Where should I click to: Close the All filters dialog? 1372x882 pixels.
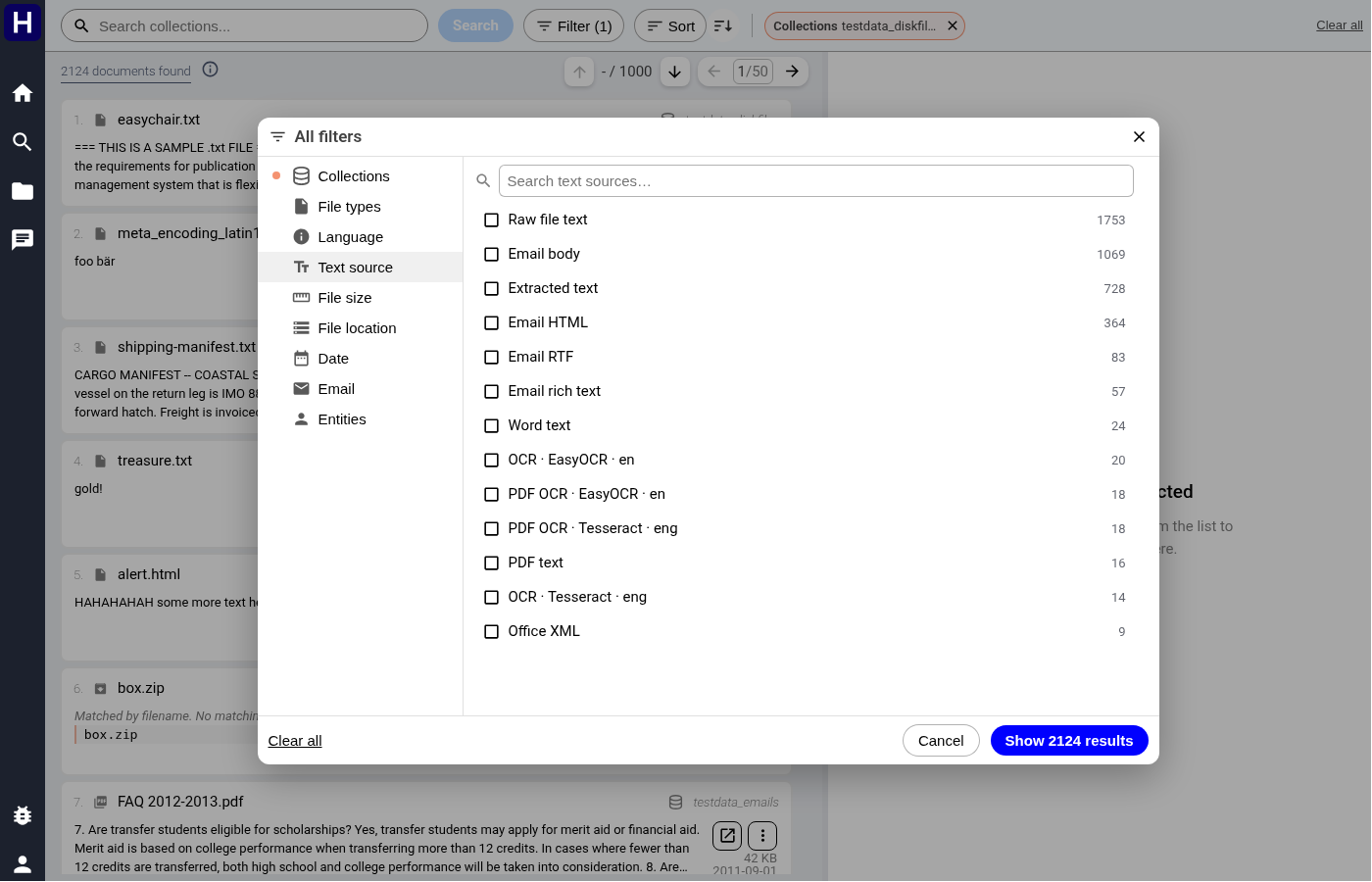[1139, 137]
